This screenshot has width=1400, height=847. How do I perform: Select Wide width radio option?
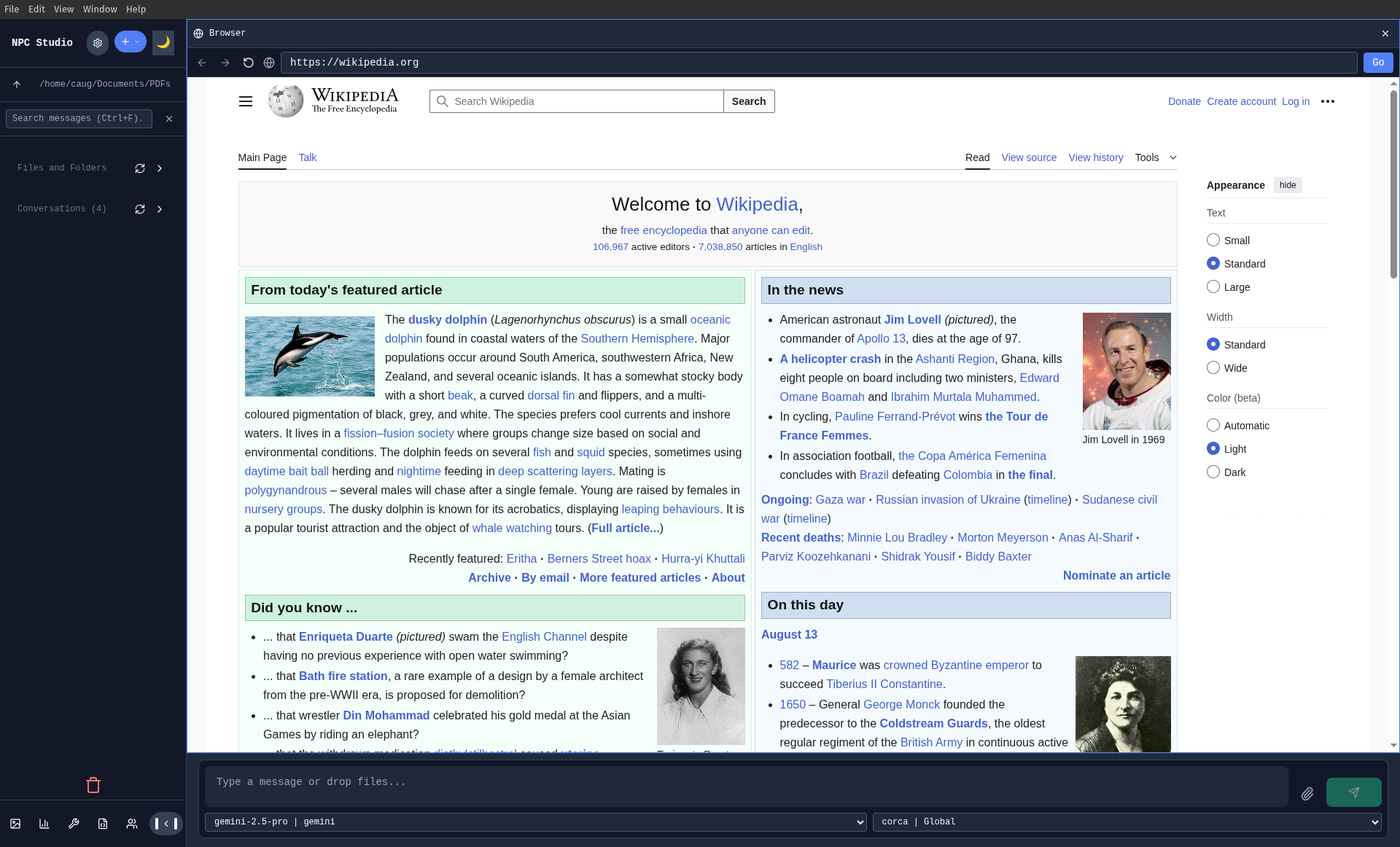[x=1213, y=367]
